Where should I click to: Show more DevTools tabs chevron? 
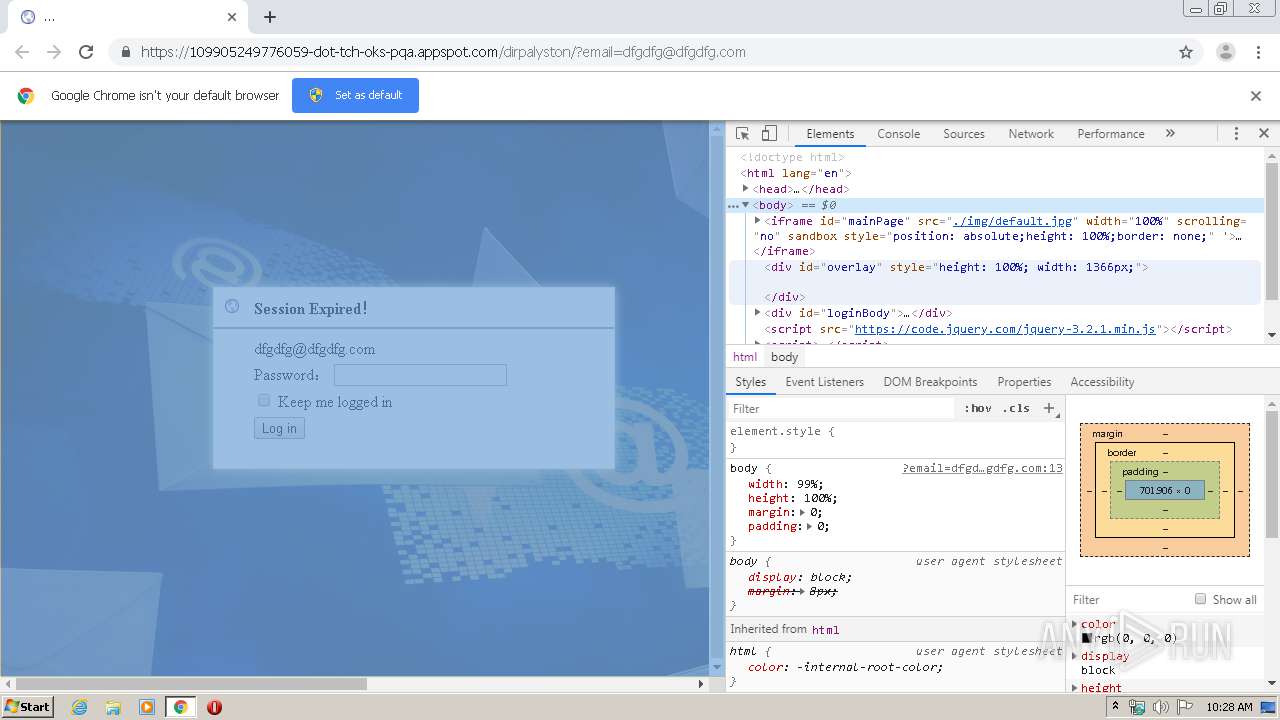1170,134
